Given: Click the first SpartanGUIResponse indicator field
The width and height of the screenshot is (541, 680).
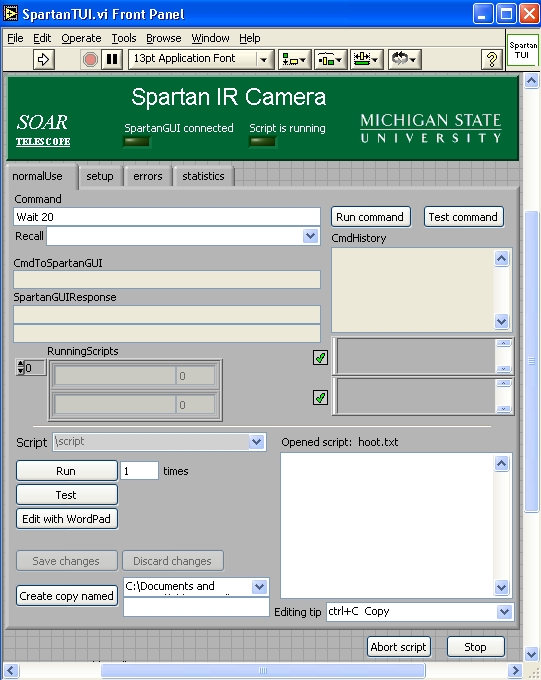Looking at the screenshot, I should (167, 314).
